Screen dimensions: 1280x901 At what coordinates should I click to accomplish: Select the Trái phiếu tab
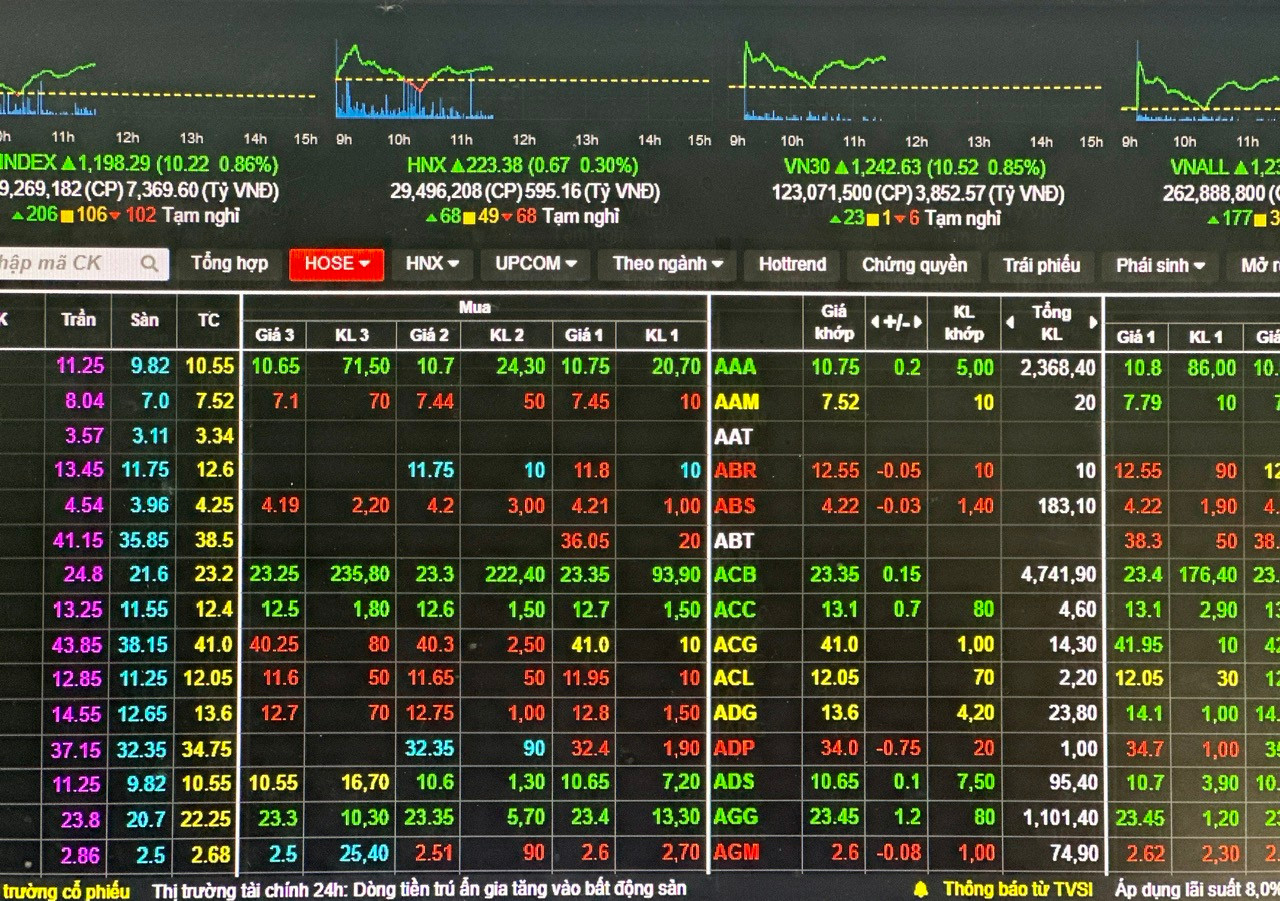tap(1042, 265)
